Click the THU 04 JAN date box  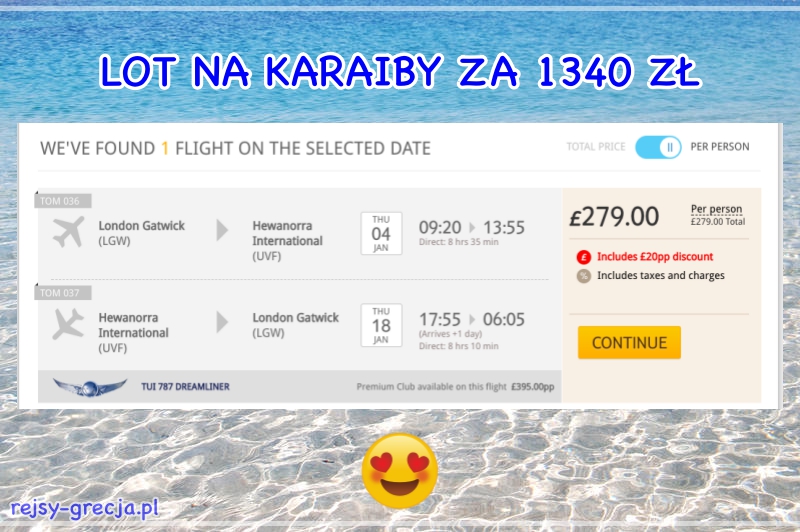click(381, 233)
